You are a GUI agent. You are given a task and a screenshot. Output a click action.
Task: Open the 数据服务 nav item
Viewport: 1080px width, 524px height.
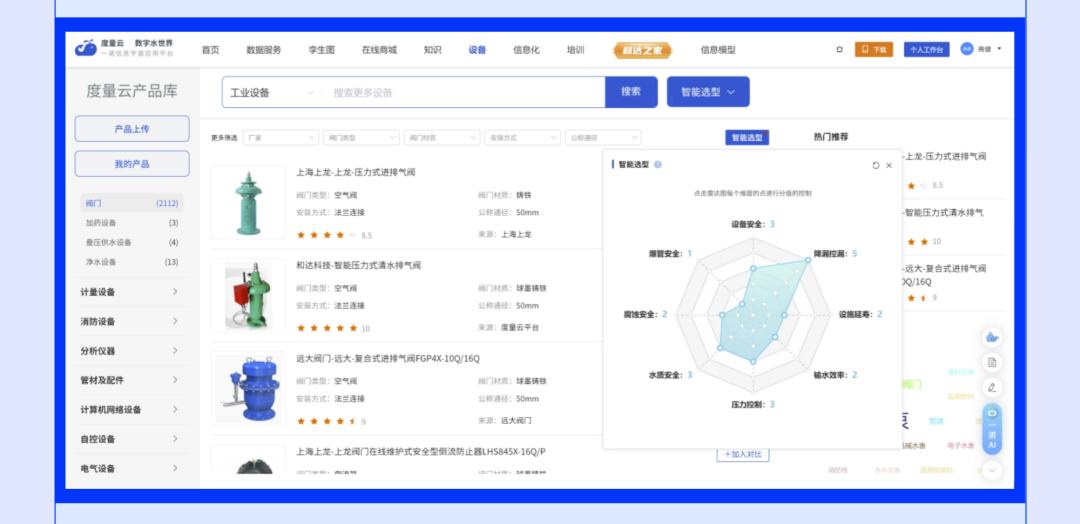click(x=264, y=50)
